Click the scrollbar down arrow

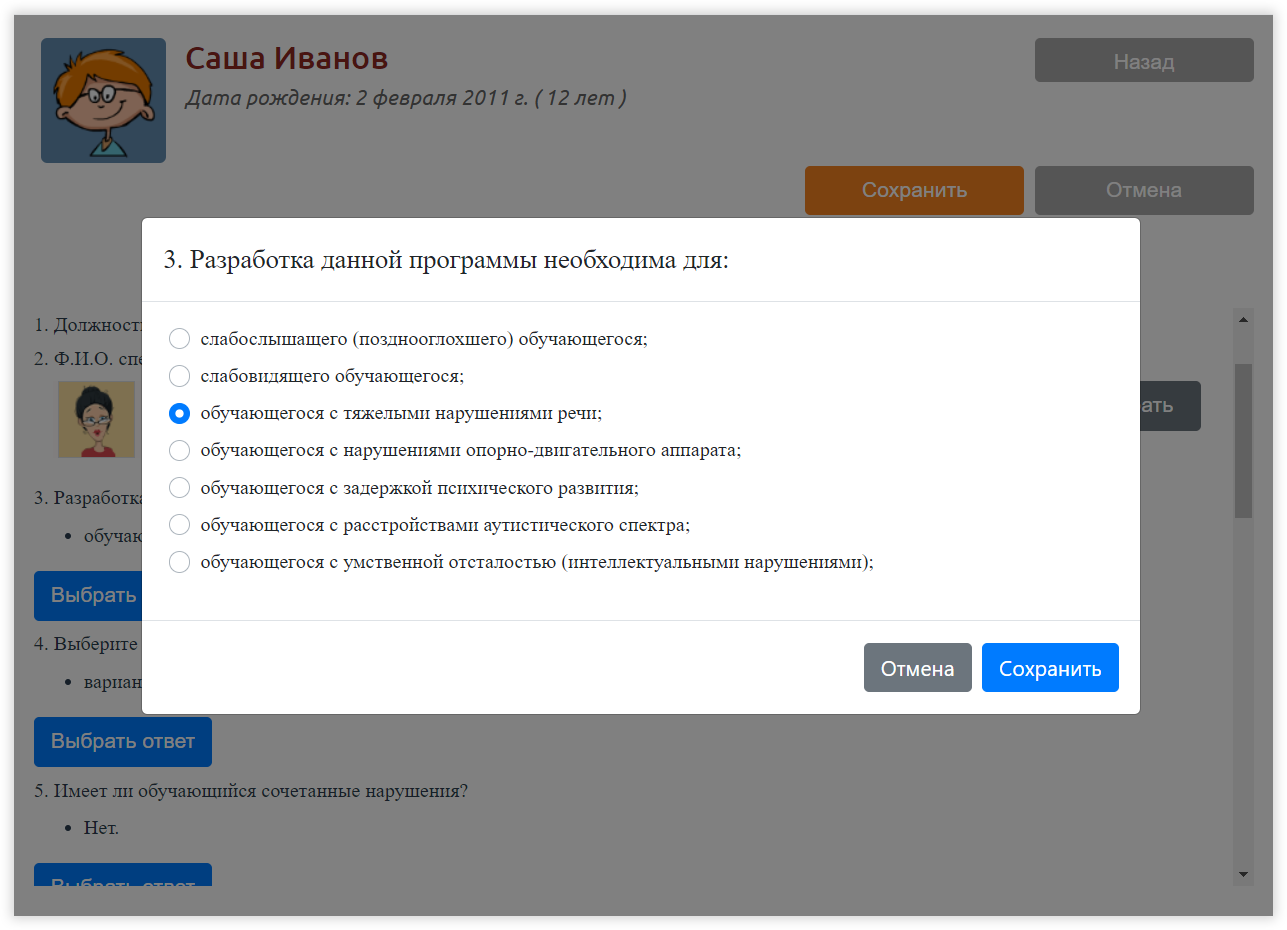pyautogui.click(x=1243, y=874)
